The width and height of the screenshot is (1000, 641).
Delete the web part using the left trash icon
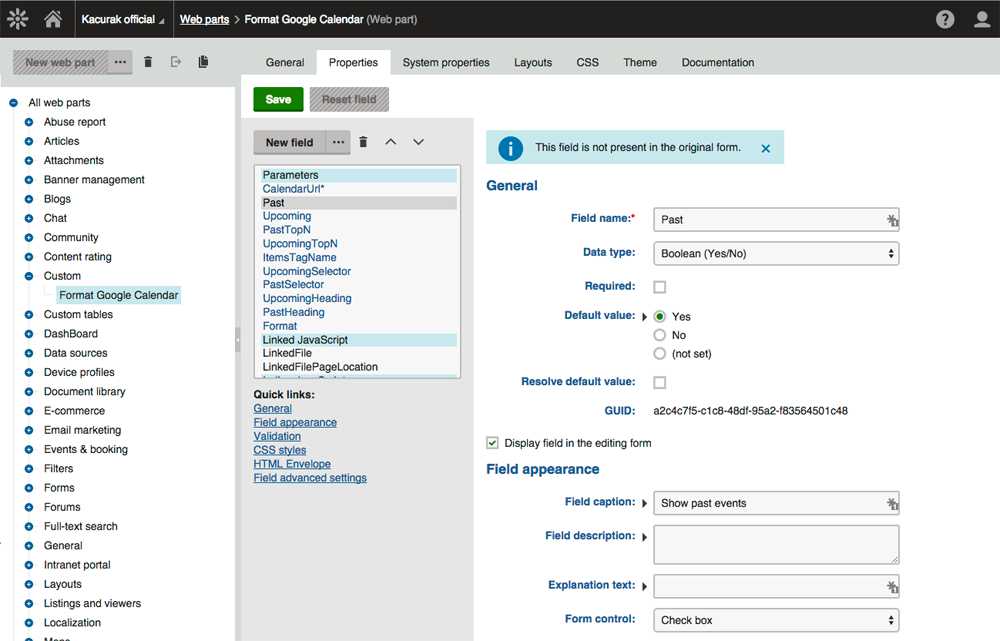pos(148,62)
